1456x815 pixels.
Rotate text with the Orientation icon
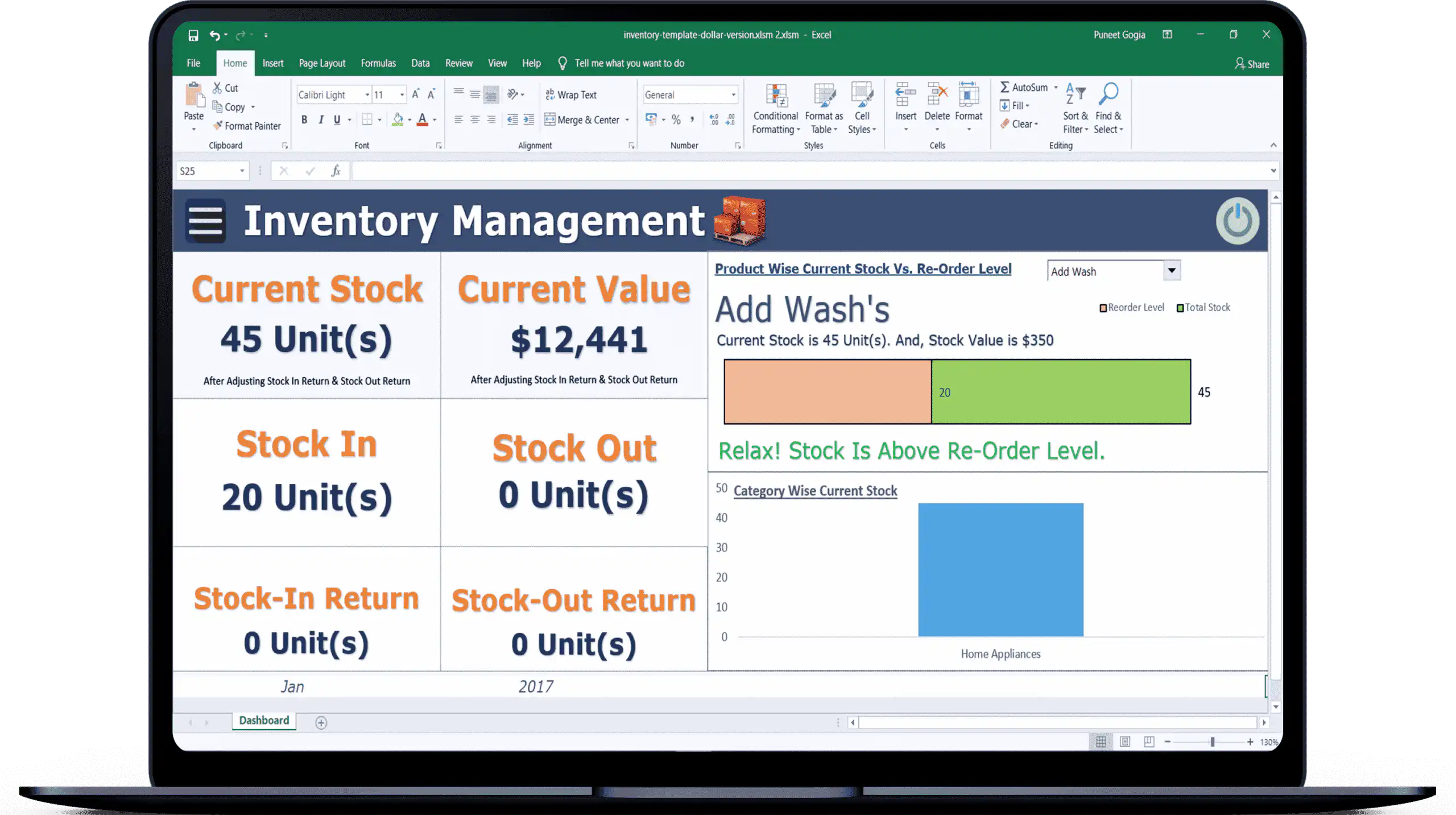point(512,94)
